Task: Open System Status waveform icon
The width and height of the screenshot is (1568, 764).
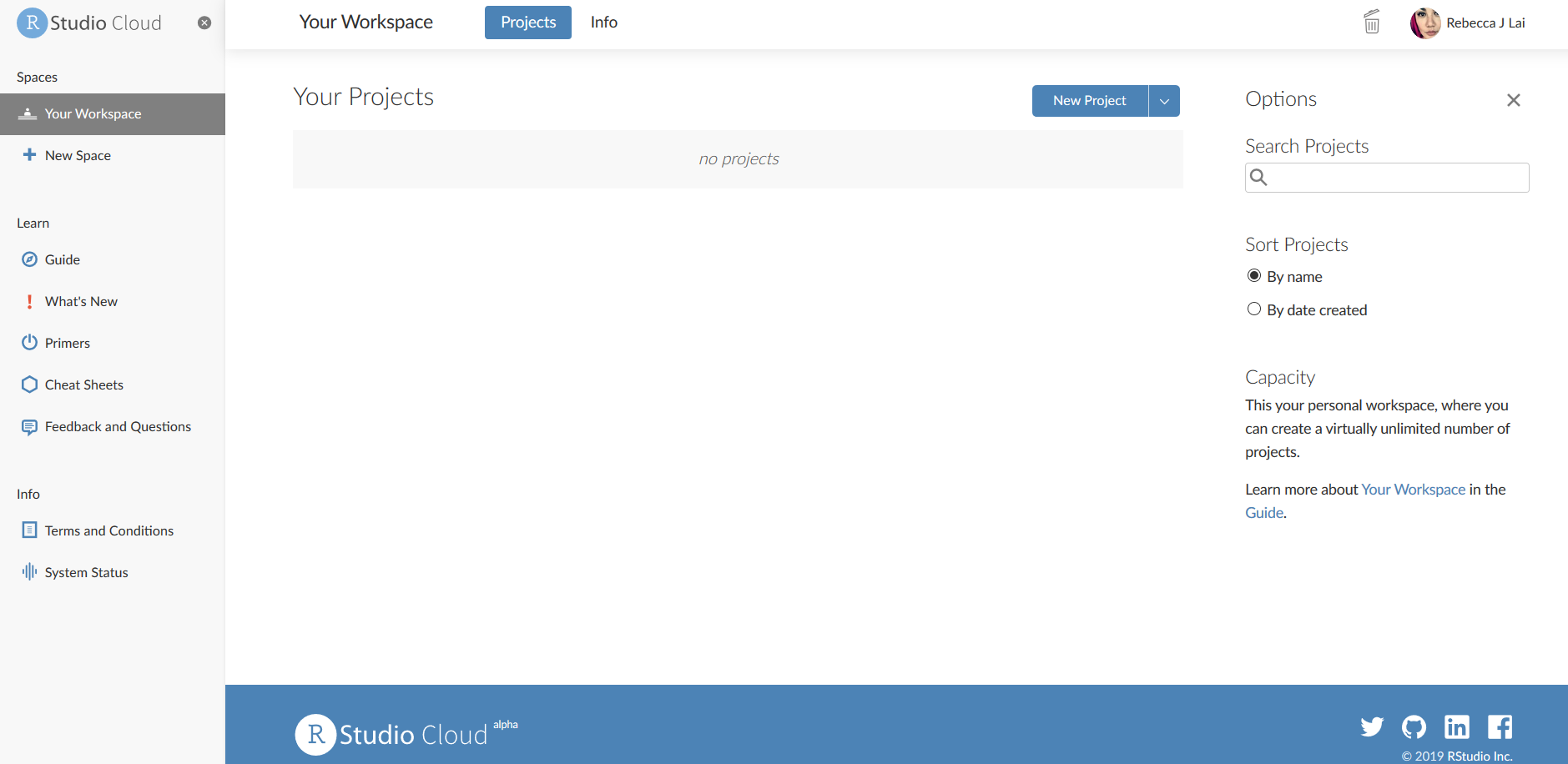Action: point(29,571)
